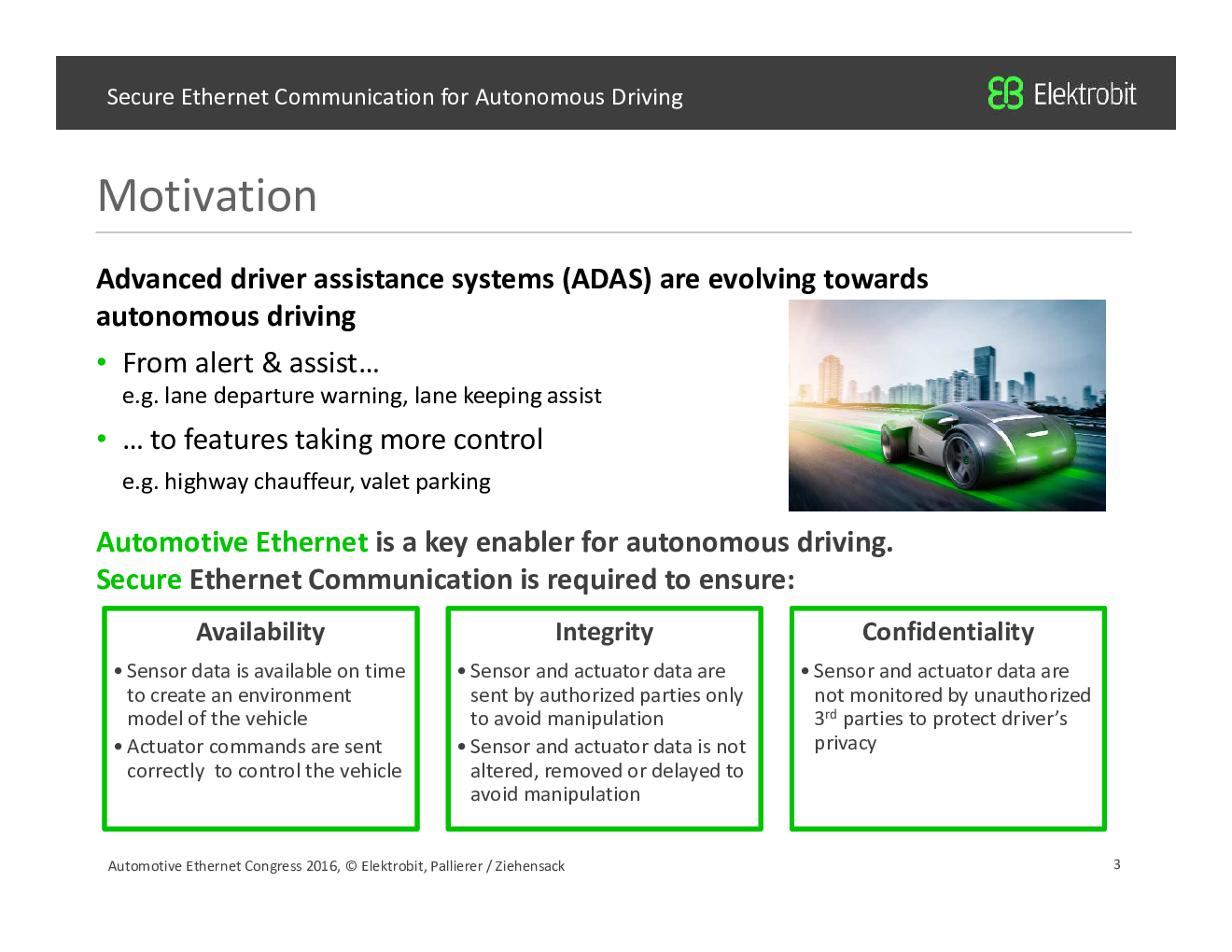Click 'Actuator commands are sent' bullet text
This screenshot has height=952, width=1232.
(254, 747)
